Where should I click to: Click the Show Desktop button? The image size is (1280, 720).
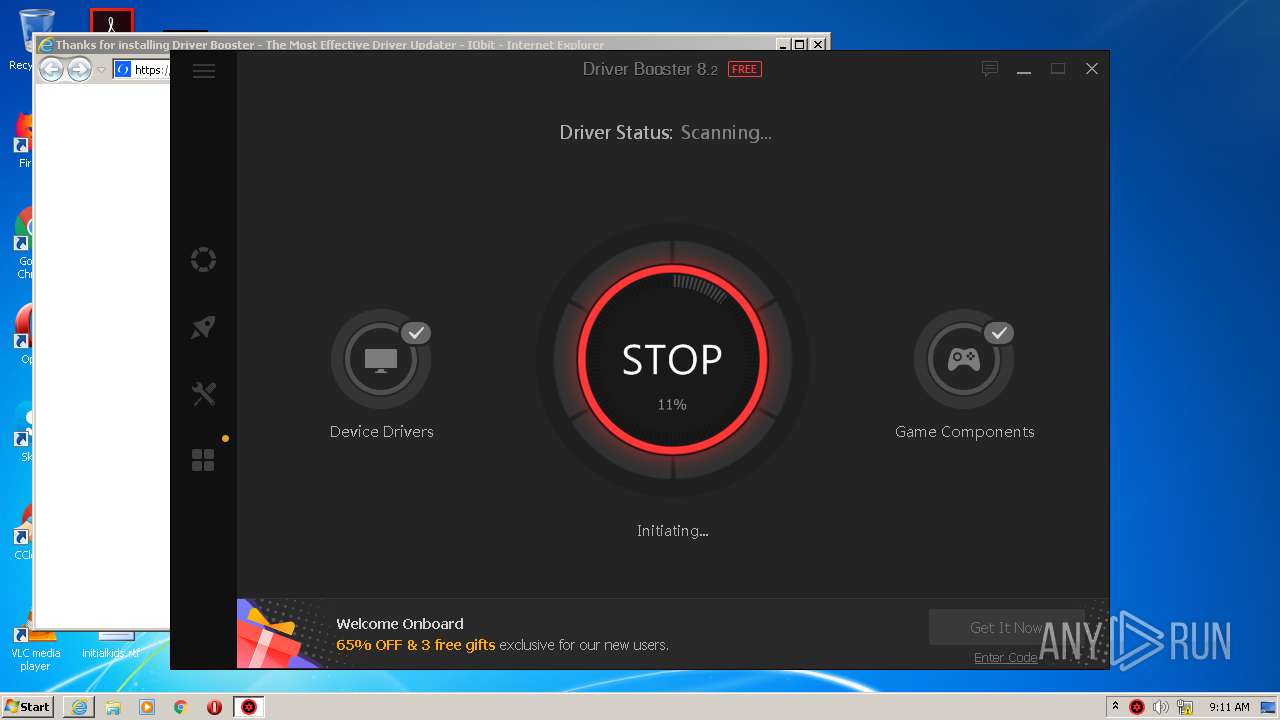point(1269,707)
